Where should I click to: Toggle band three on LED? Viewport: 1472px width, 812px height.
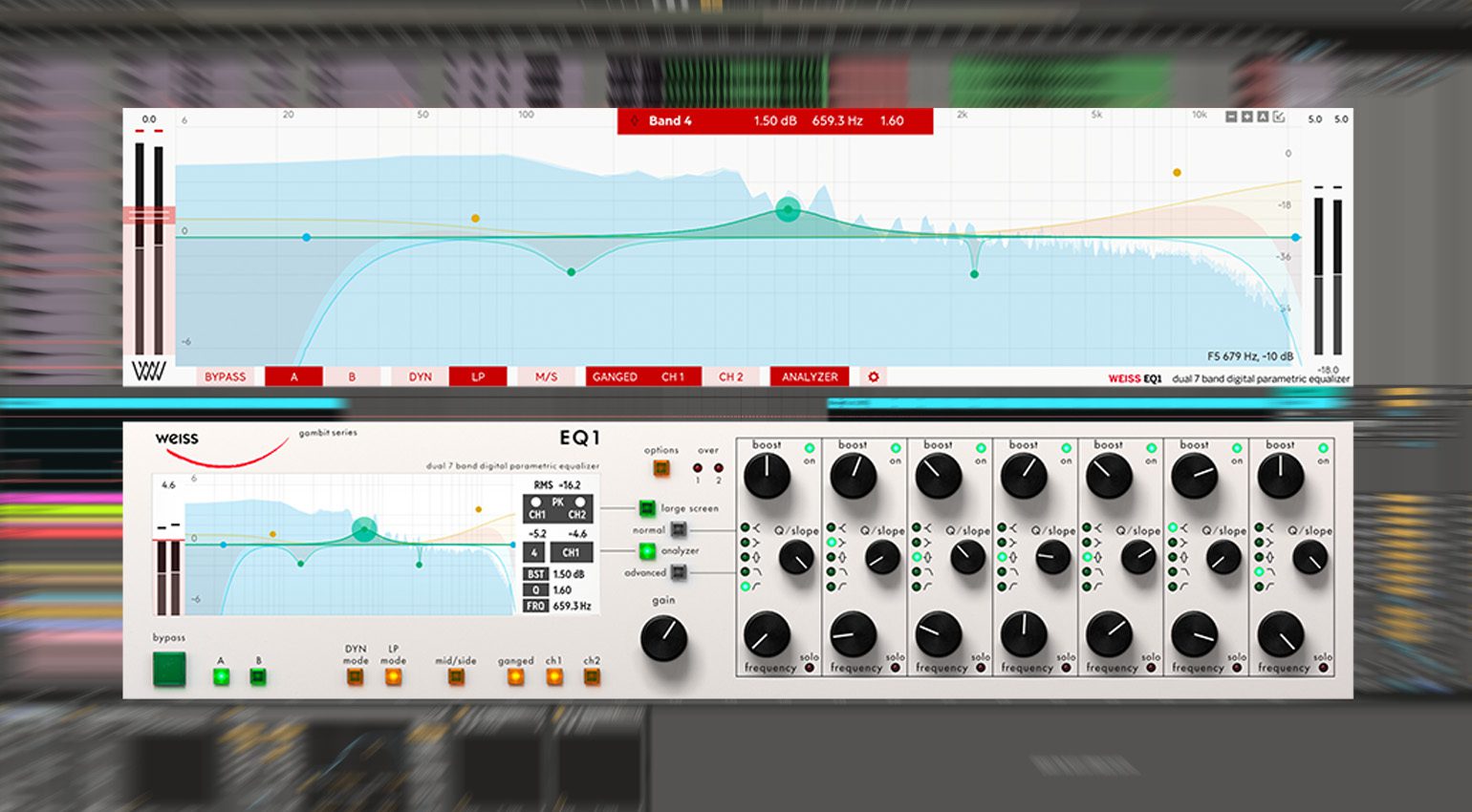pyautogui.click(x=981, y=448)
